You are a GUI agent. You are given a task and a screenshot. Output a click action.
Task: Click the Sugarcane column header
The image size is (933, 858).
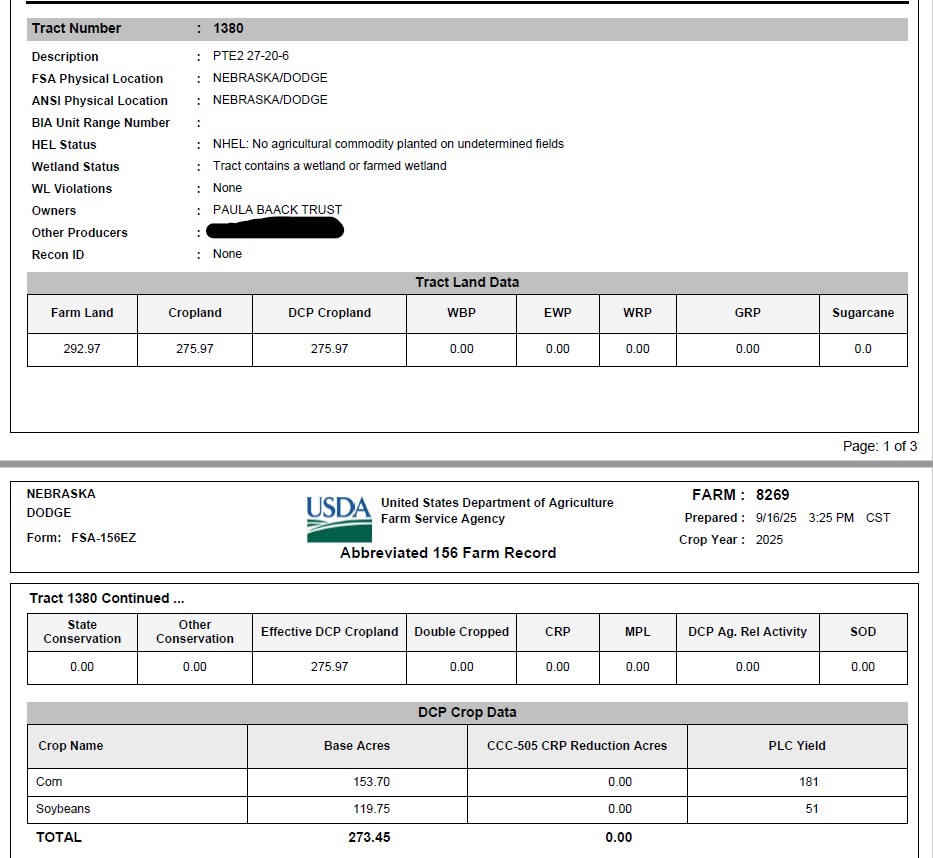[862, 313]
